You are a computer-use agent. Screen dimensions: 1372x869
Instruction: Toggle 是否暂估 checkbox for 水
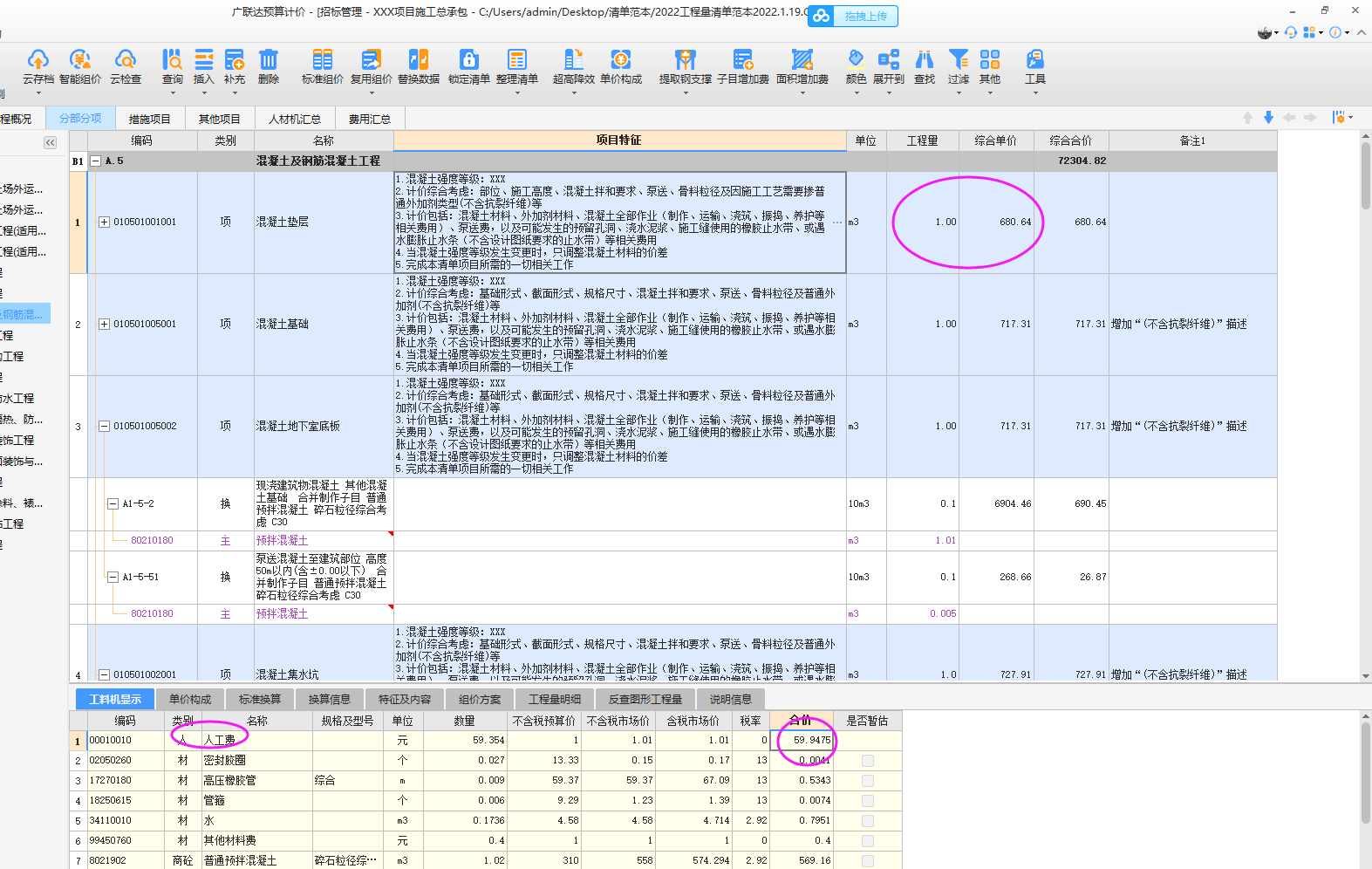[867, 821]
